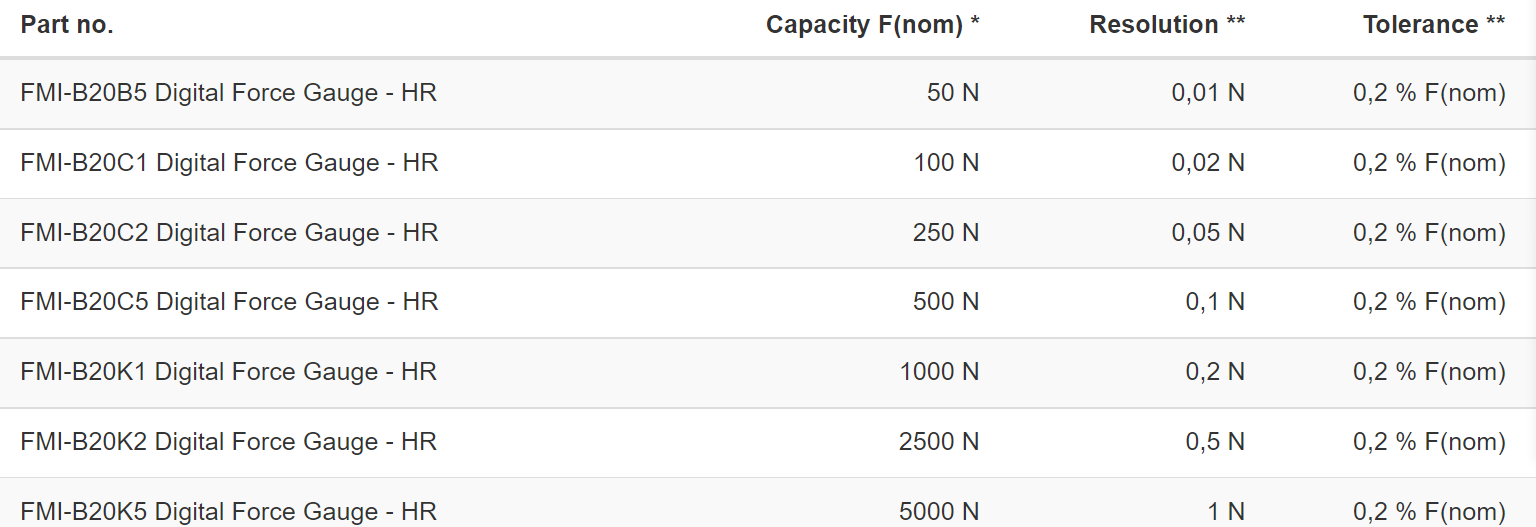Image resolution: width=1536 pixels, height=527 pixels.
Task: Select FMI-B20B5 Digital Force Gauge row
Action: (x=768, y=94)
